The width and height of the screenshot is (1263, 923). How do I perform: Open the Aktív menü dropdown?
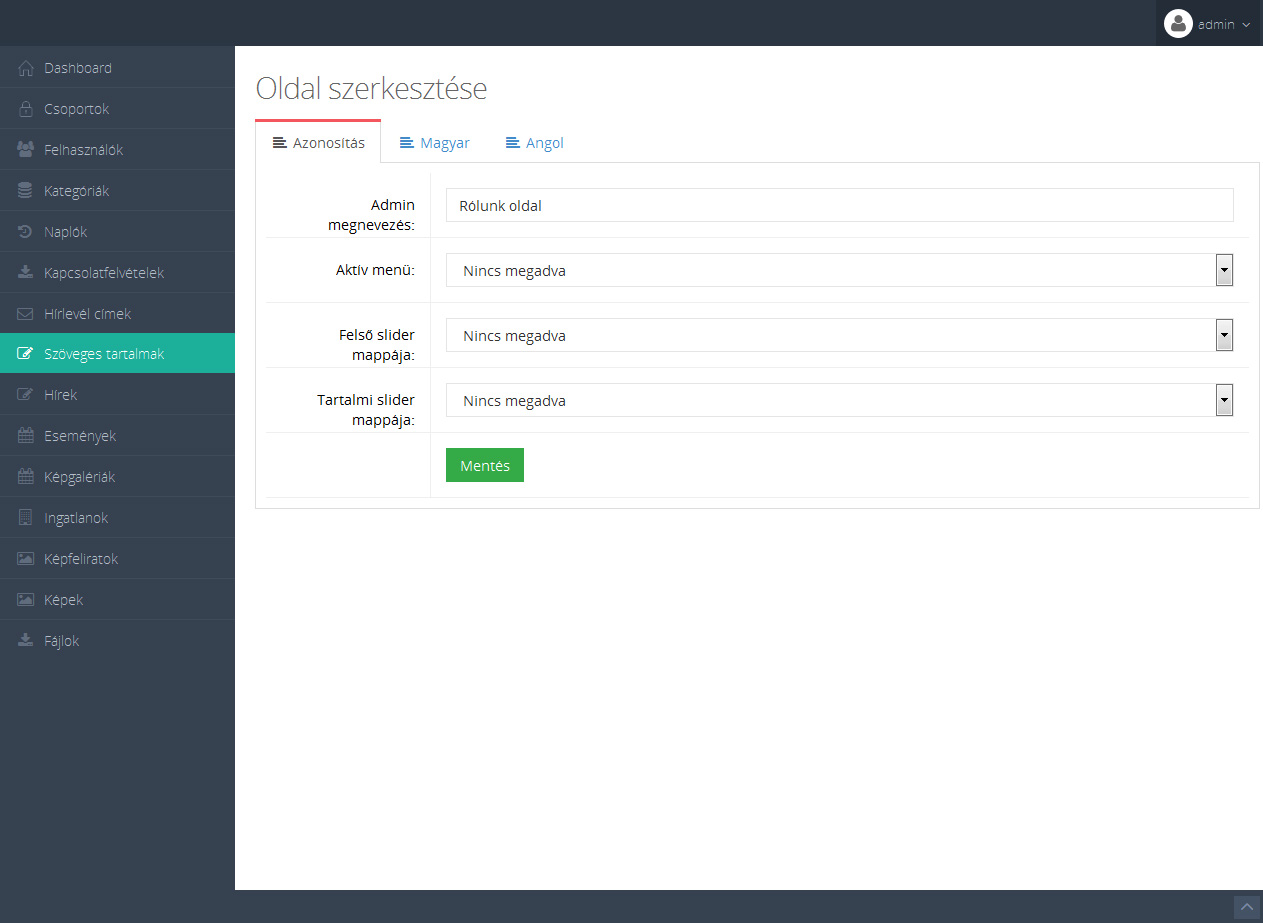[x=838, y=270]
